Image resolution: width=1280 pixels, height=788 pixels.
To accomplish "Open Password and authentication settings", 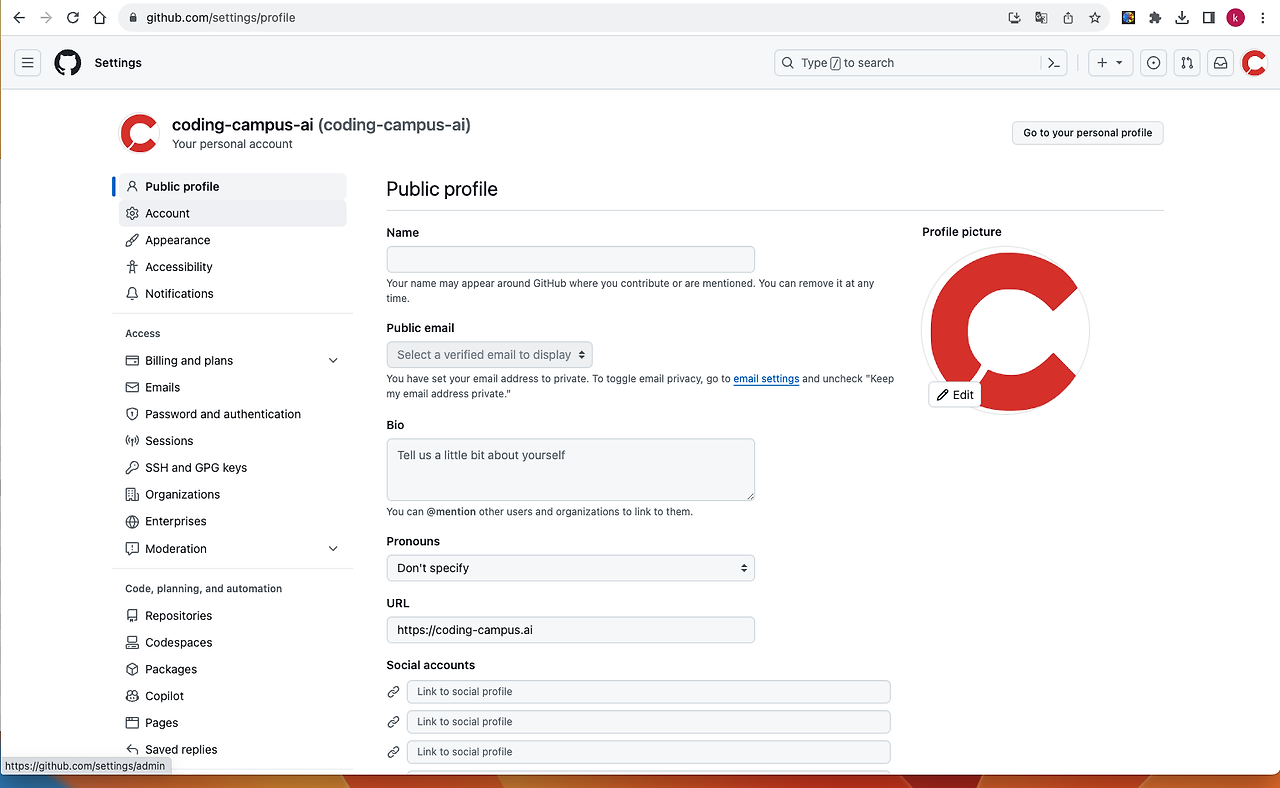I will [x=233, y=414].
